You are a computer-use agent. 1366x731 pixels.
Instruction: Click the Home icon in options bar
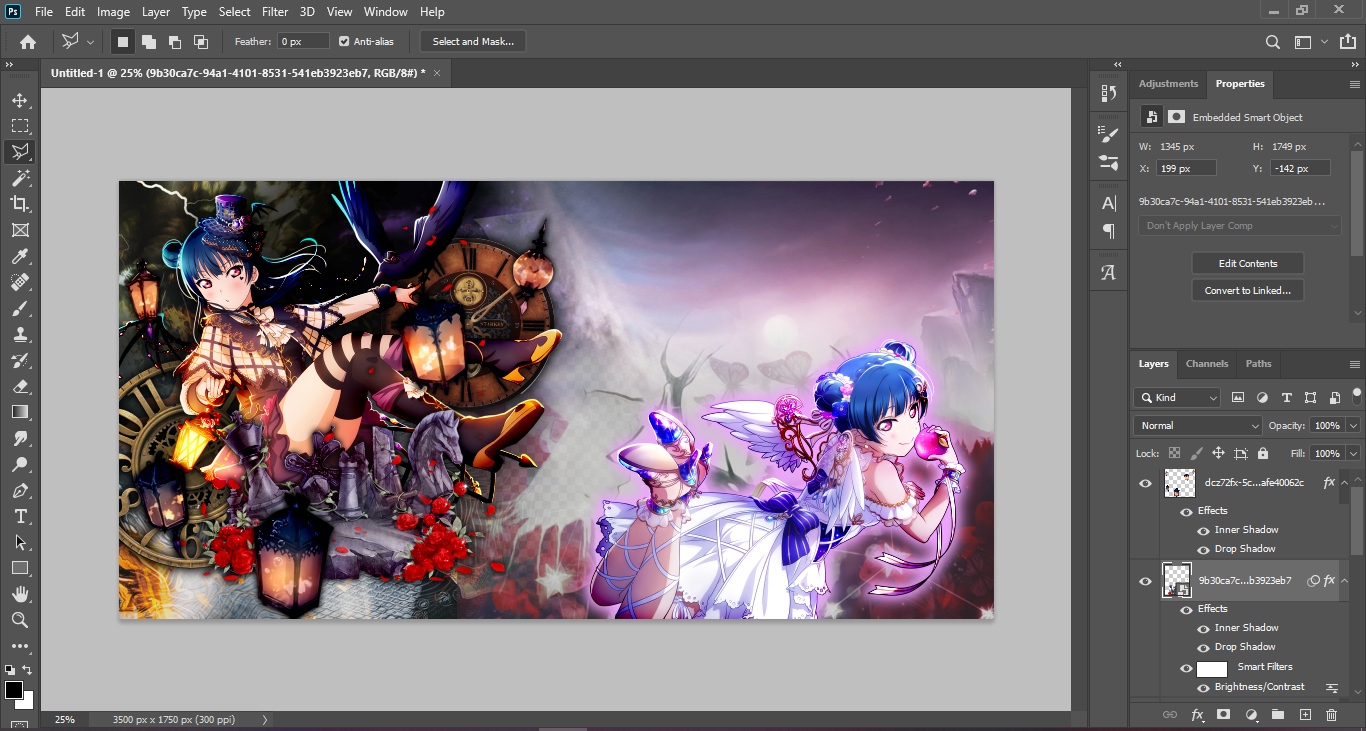pyautogui.click(x=28, y=42)
